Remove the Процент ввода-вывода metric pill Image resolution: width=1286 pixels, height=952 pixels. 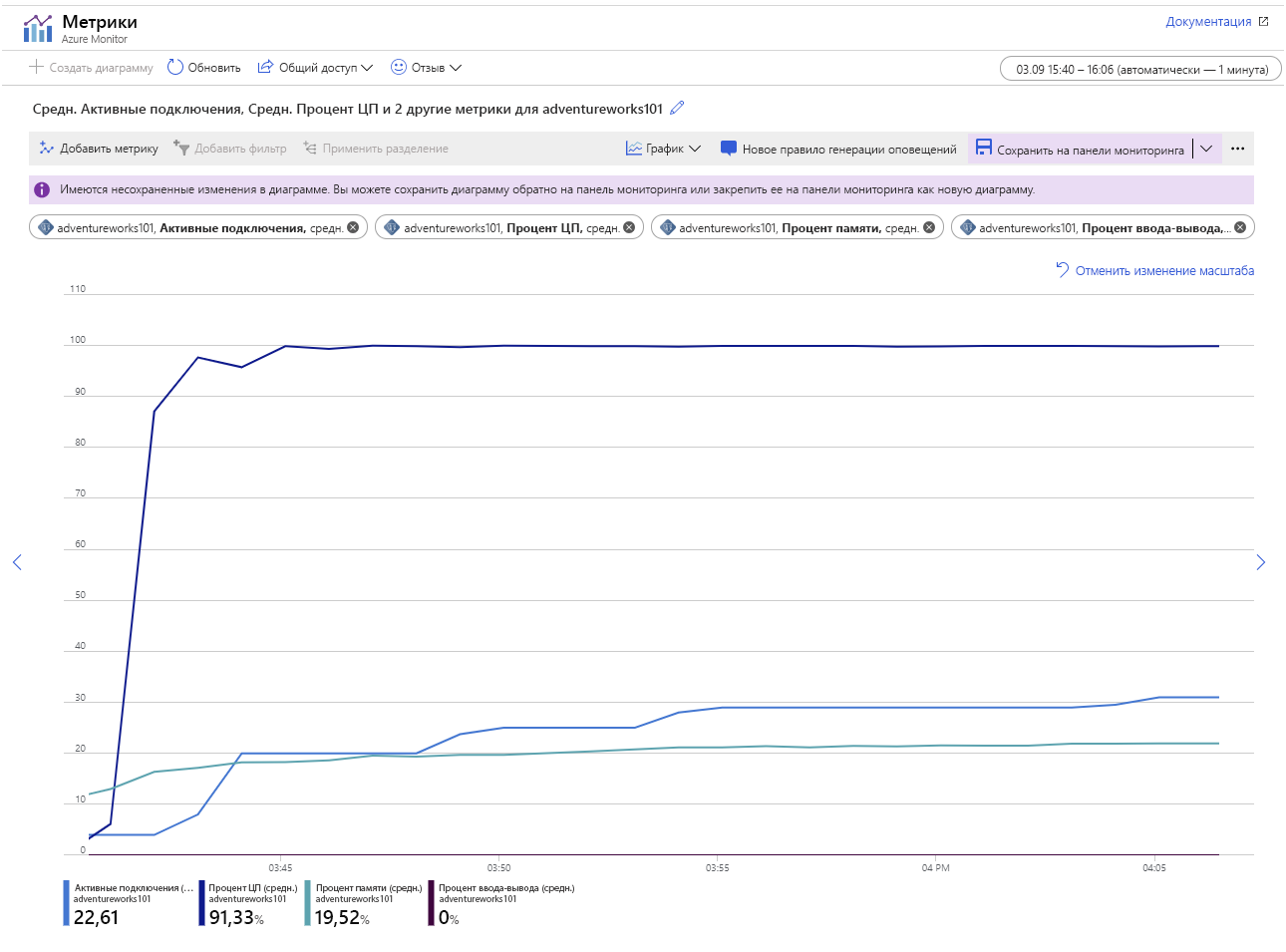tap(1240, 227)
